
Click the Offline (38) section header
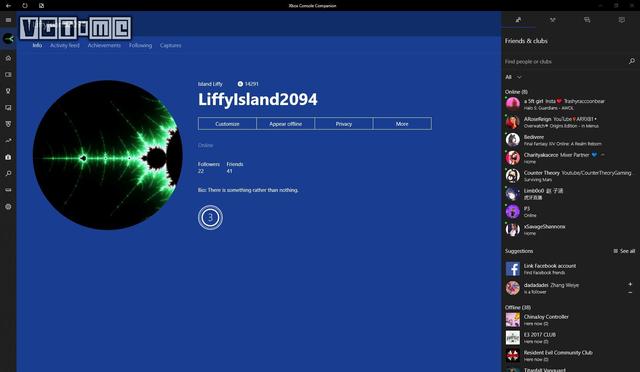518,307
